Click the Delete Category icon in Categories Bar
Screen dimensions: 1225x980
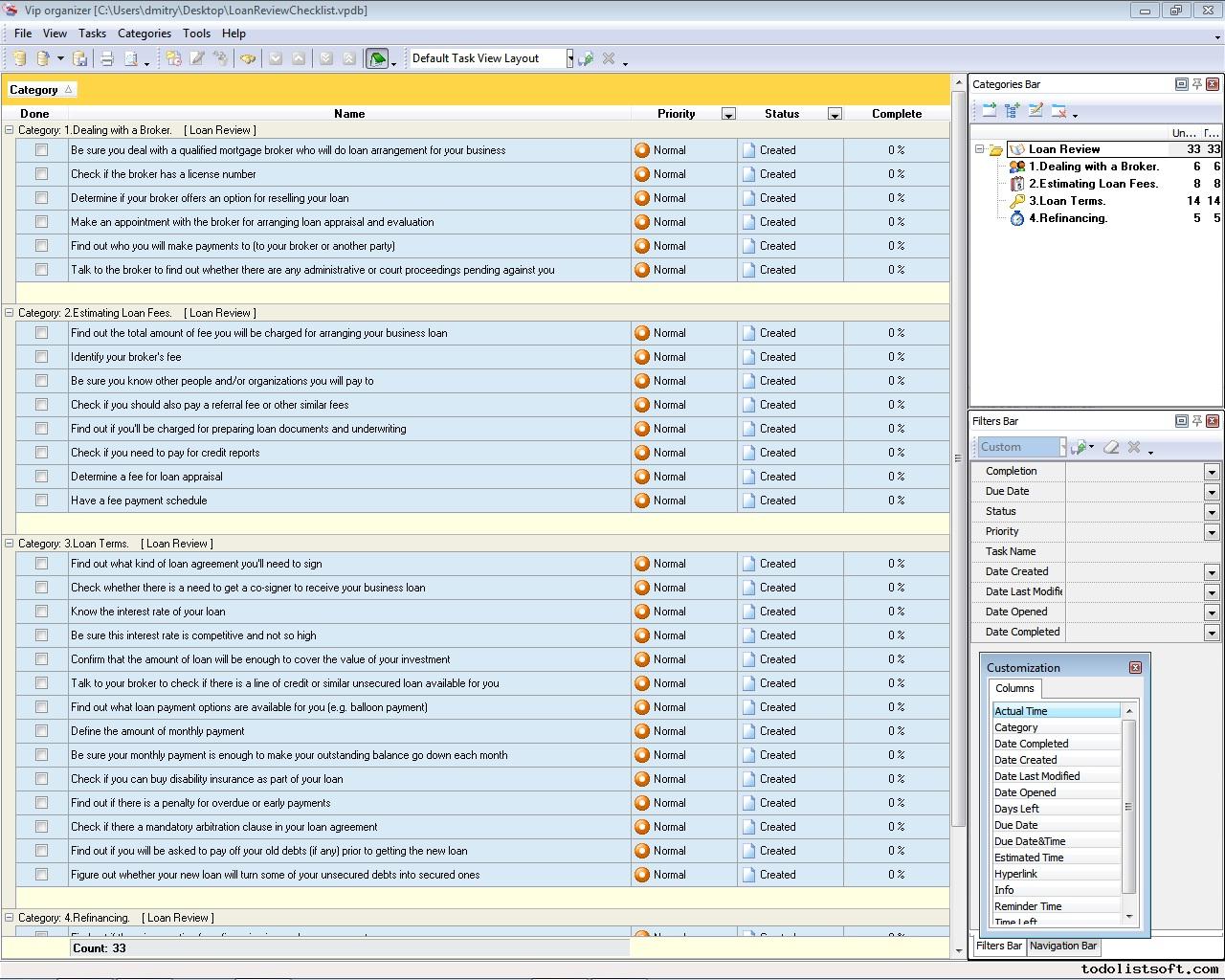1058,112
